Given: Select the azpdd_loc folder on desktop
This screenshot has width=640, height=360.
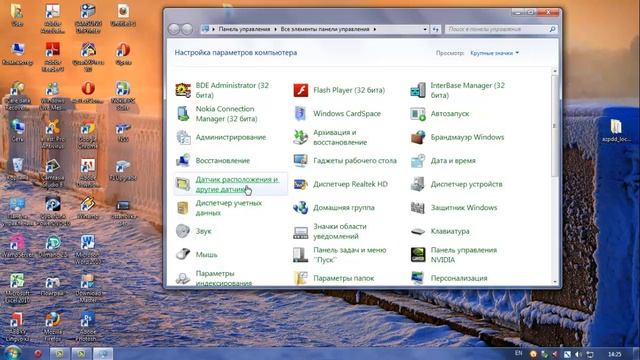Looking at the screenshot, I should [x=616, y=130].
